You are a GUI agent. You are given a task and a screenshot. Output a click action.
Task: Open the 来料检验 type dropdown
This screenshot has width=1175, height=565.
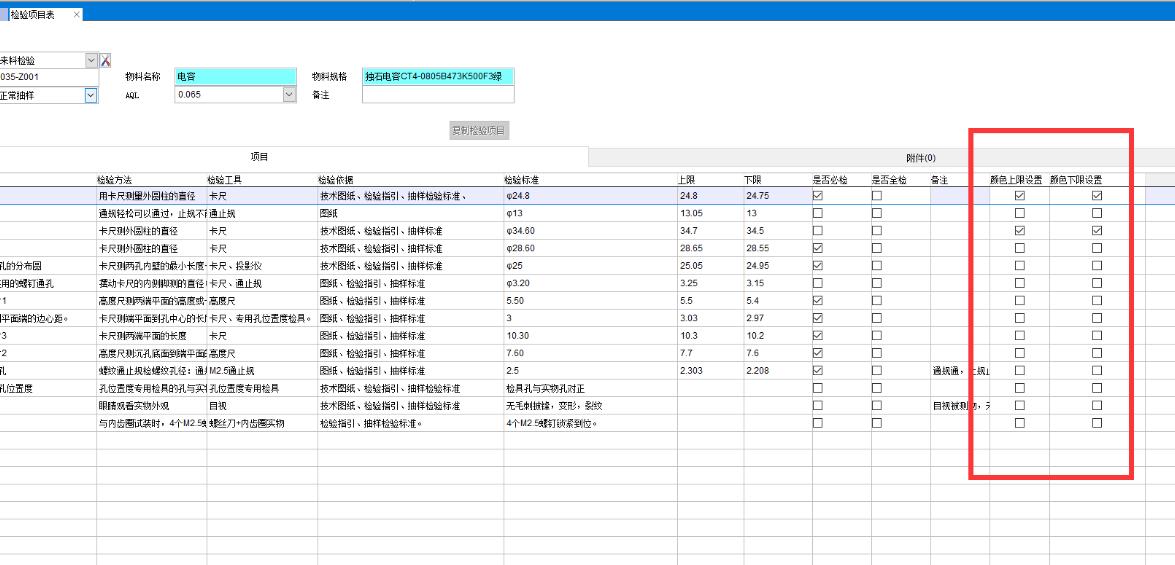pyautogui.click(x=92, y=61)
